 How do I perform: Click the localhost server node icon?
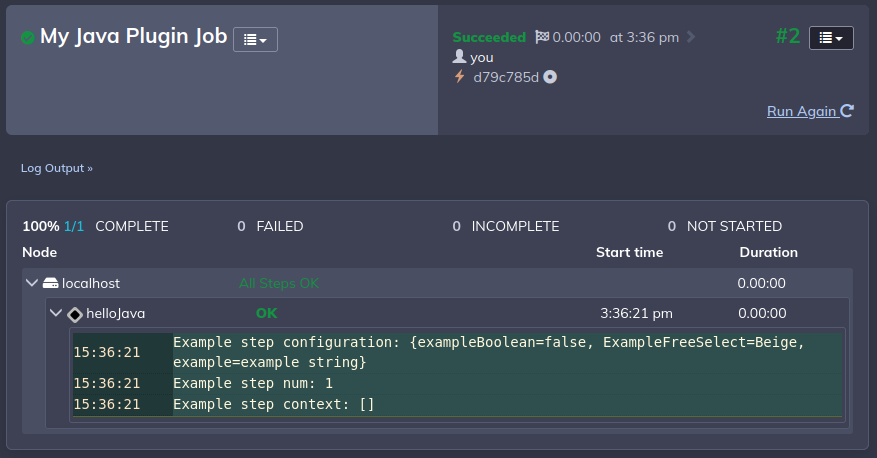point(50,283)
